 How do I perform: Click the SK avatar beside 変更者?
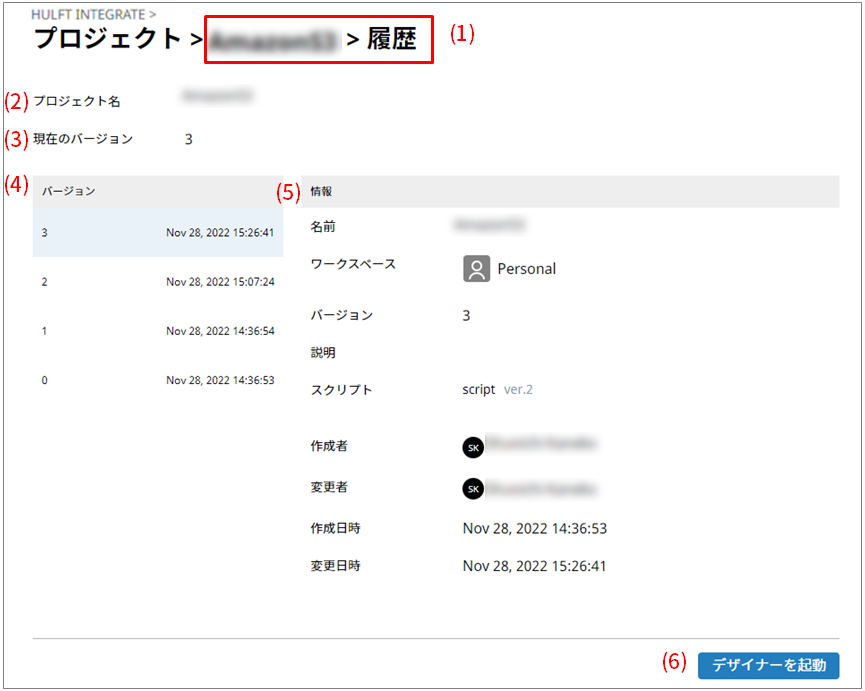(473, 488)
